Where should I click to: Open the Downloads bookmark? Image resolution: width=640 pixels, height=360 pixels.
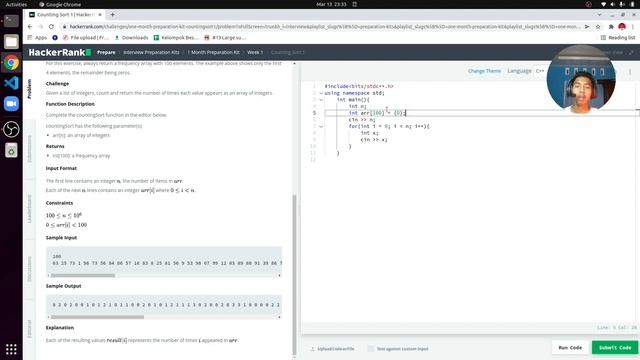(x=131, y=38)
